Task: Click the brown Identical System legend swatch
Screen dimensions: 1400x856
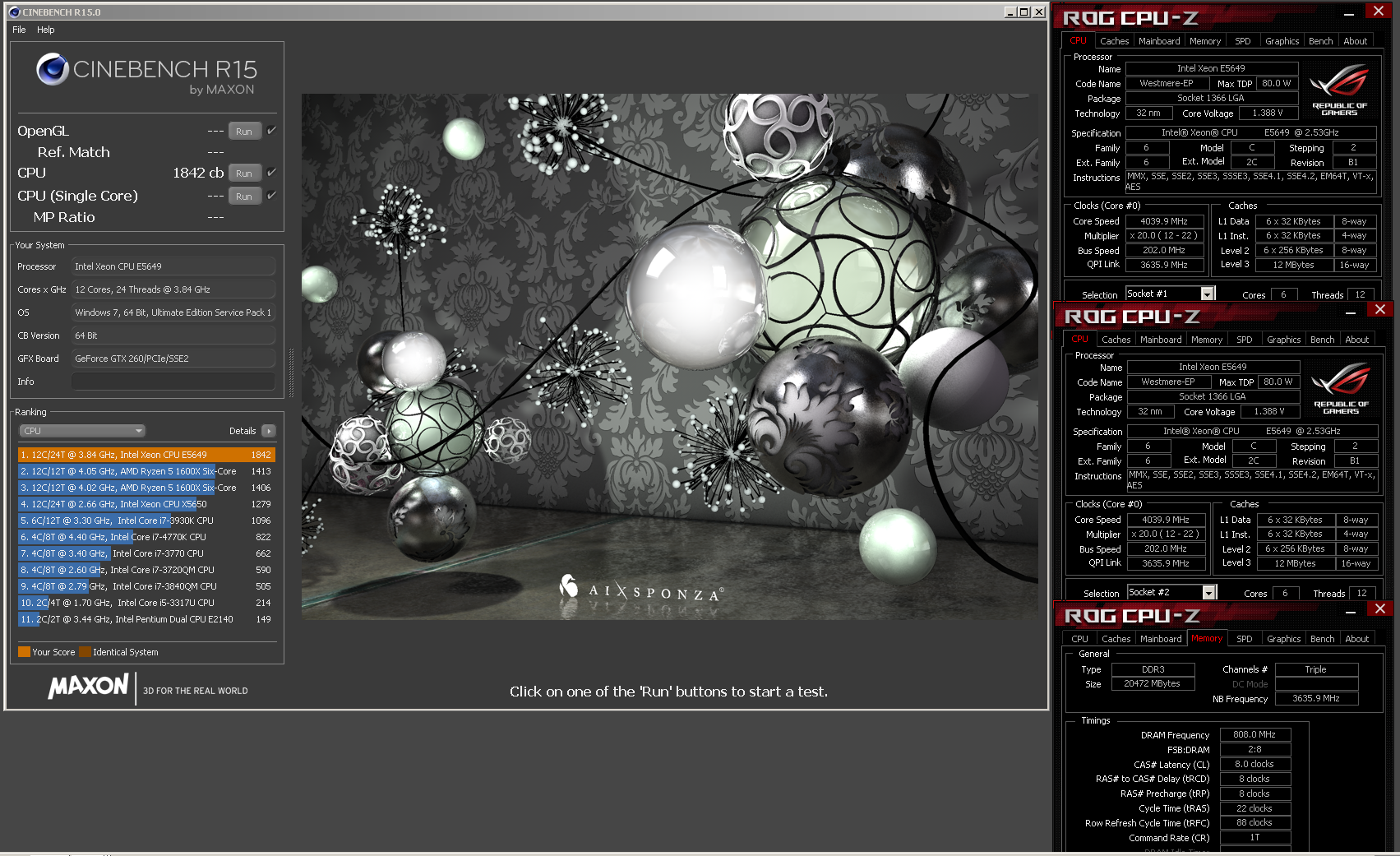Action: coord(85,652)
